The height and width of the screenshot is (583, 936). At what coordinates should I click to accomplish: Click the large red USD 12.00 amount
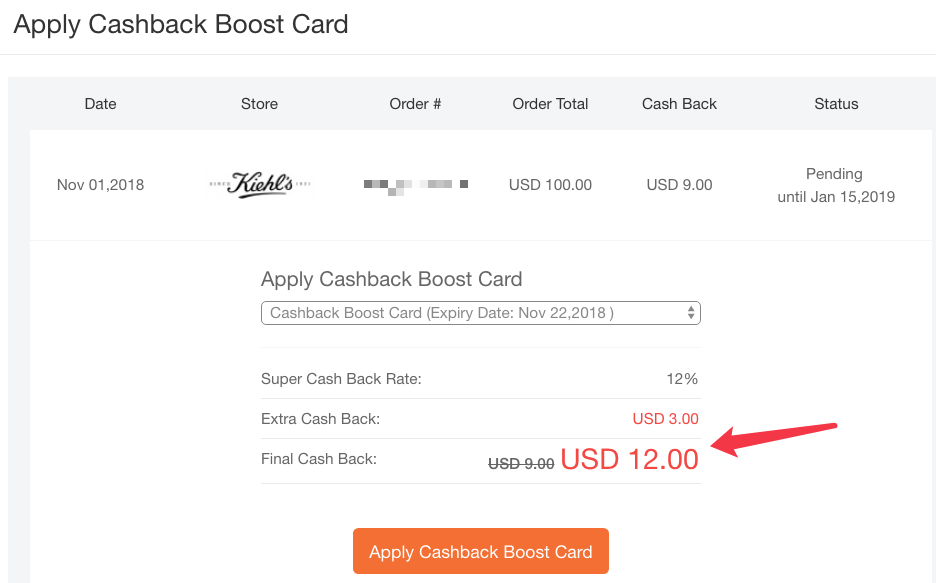(x=629, y=460)
